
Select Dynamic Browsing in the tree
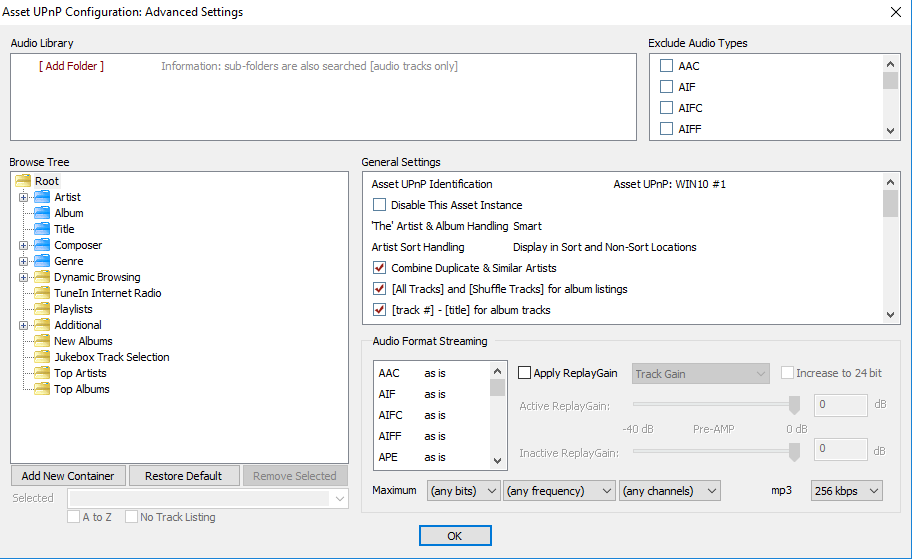click(x=97, y=277)
